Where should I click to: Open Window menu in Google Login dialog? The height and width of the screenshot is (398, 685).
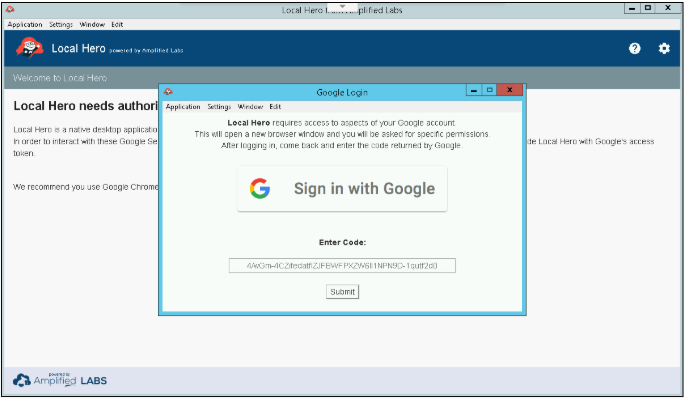[250, 107]
